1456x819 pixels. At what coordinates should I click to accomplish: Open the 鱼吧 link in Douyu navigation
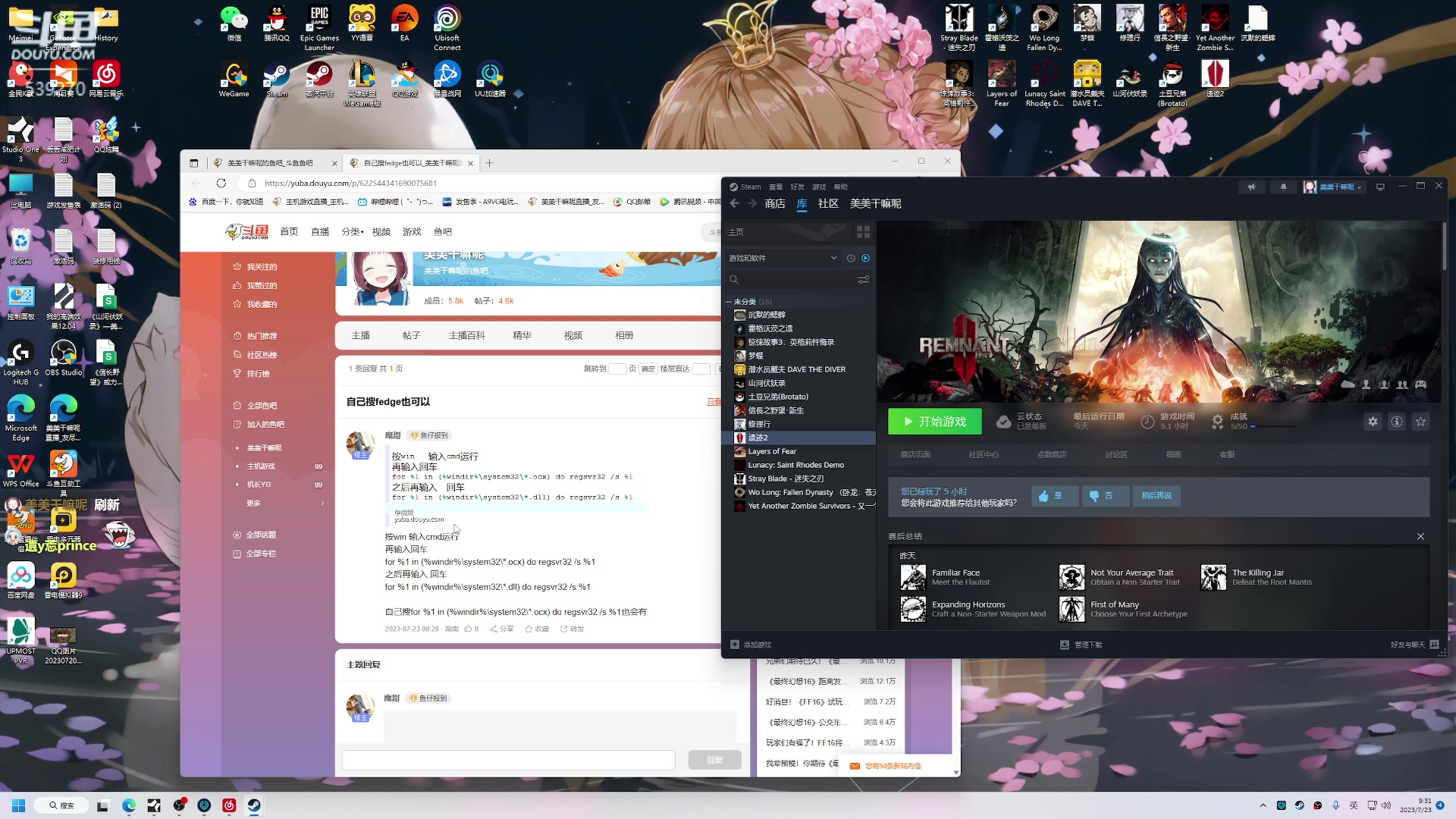[443, 232]
